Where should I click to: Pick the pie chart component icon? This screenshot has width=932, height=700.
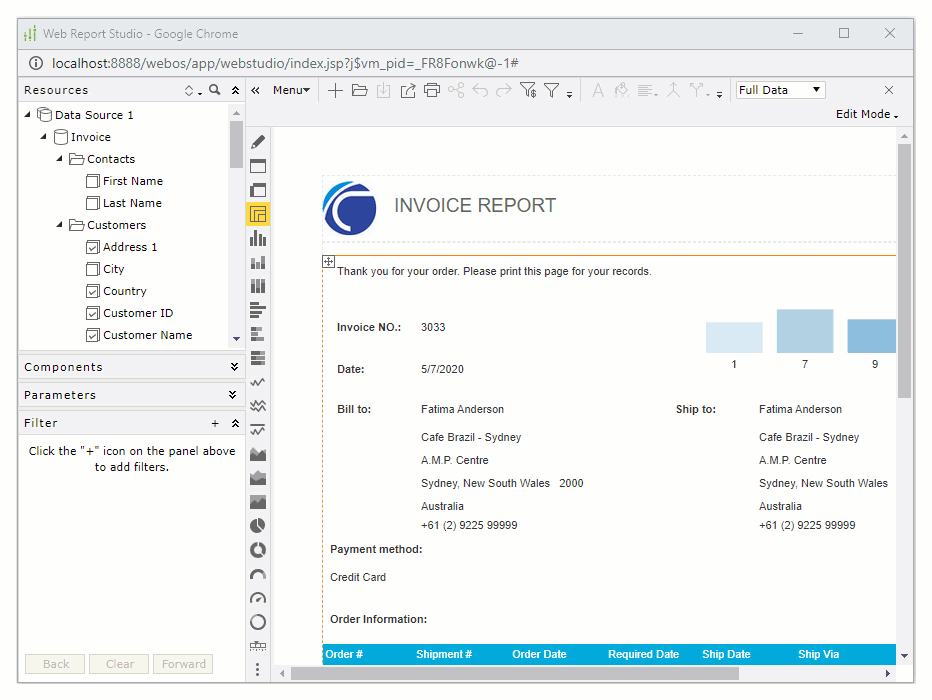(257, 525)
